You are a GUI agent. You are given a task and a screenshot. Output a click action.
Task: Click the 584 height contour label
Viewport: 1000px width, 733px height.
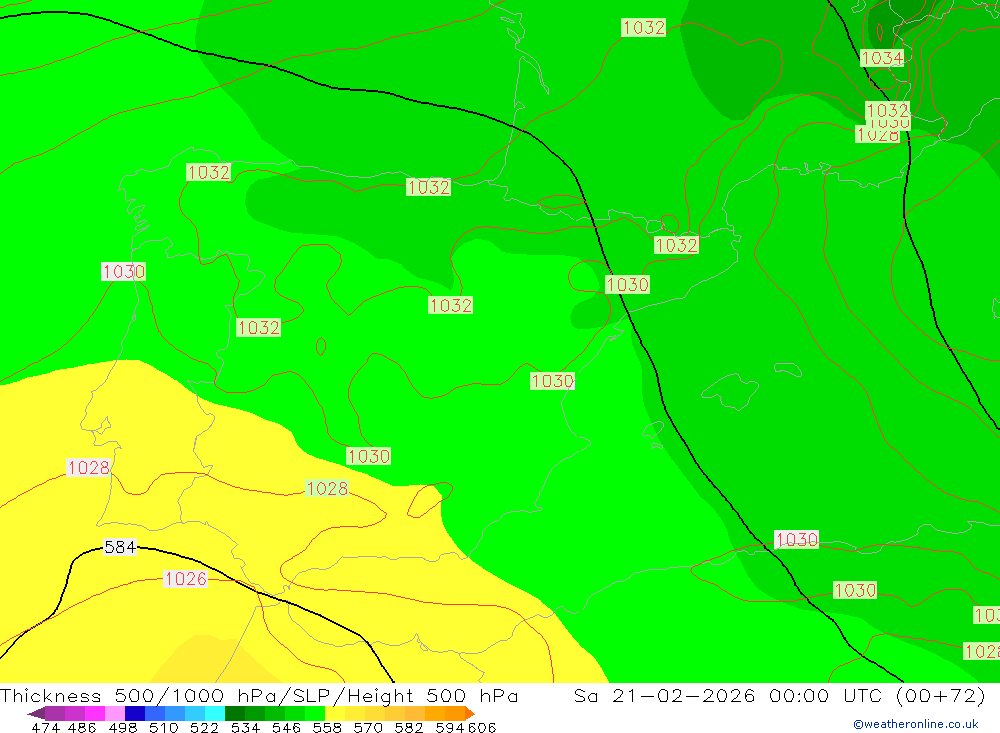click(120, 547)
